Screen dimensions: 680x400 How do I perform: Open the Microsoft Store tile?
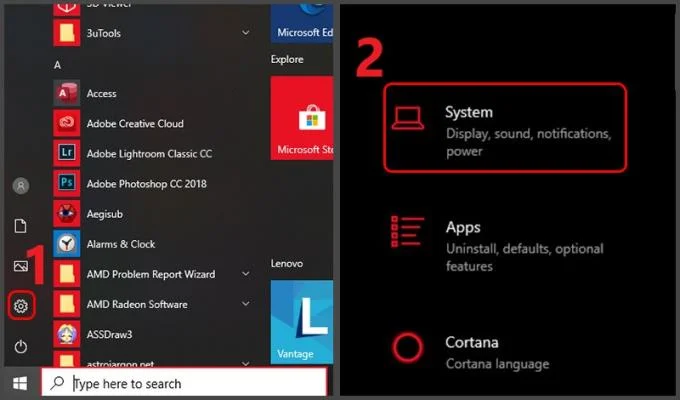click(x=302, y=118)
